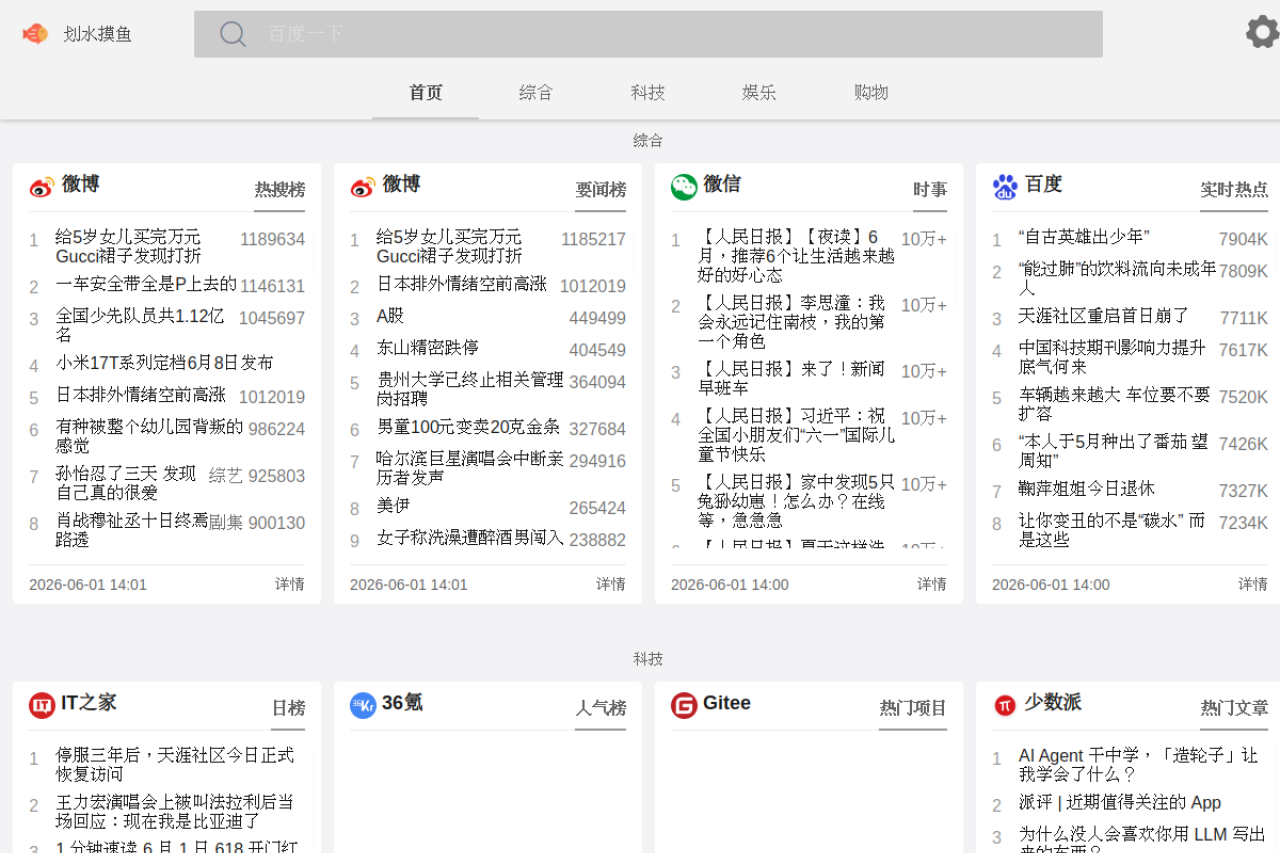Screen dimensions: 1280x853
Task: Open 人民日报 夜读 article
Action: [796, 256]
